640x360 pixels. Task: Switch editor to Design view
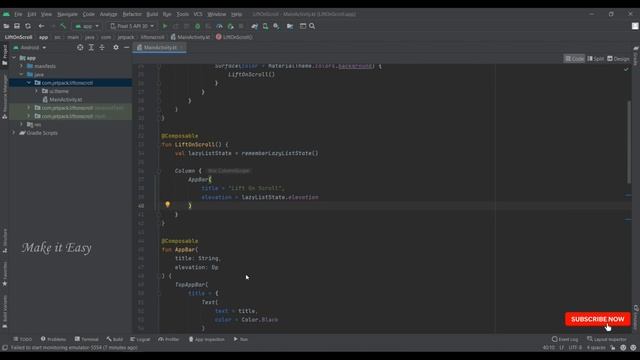pos(618,59)
